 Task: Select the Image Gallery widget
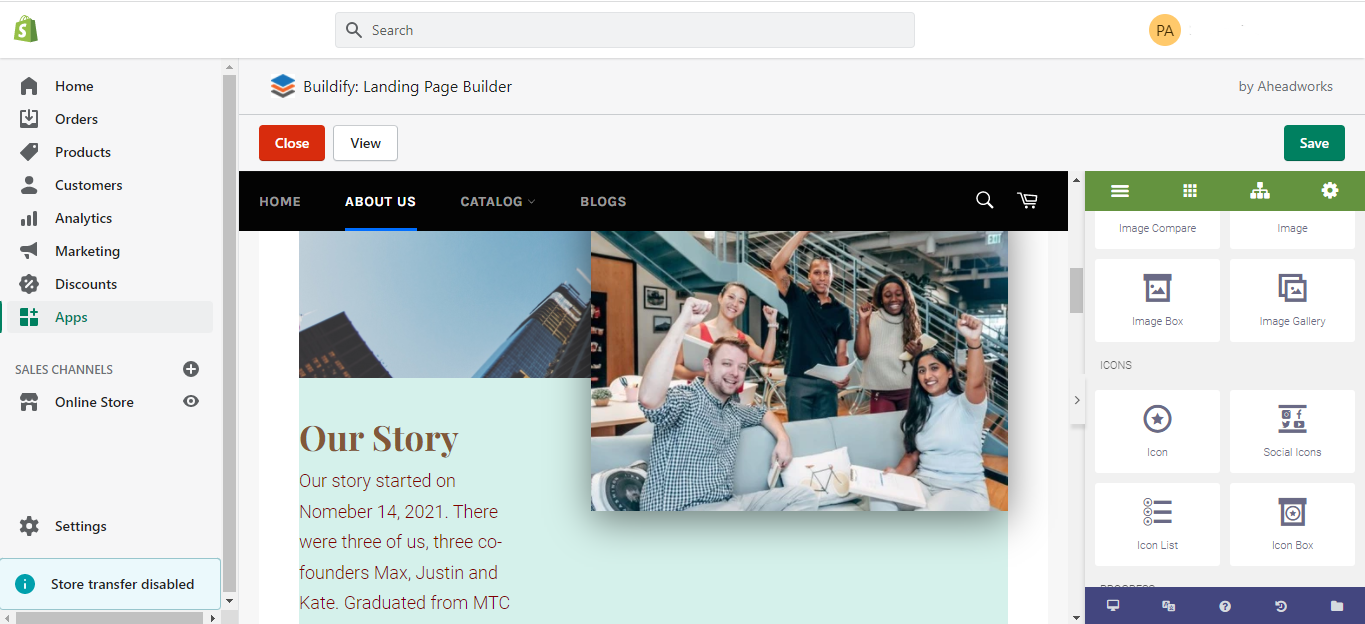click(1292, 300)
